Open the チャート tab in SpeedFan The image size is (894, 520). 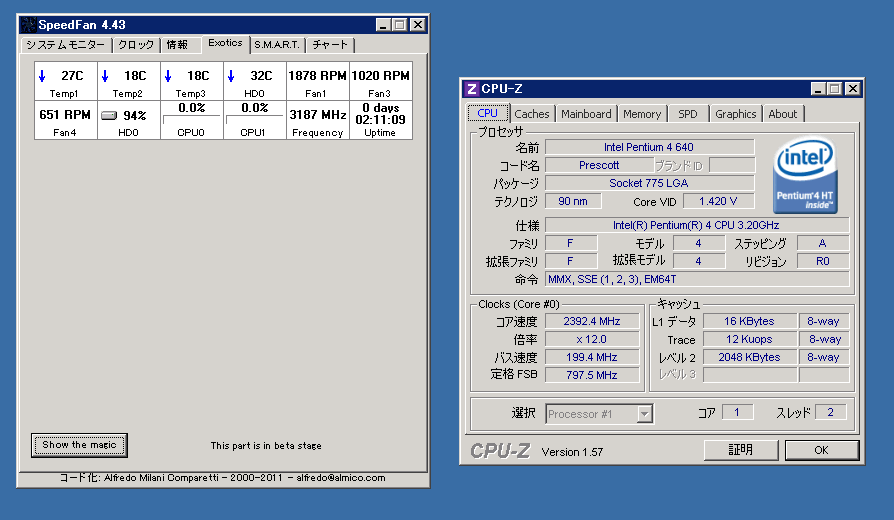(330, 44)
